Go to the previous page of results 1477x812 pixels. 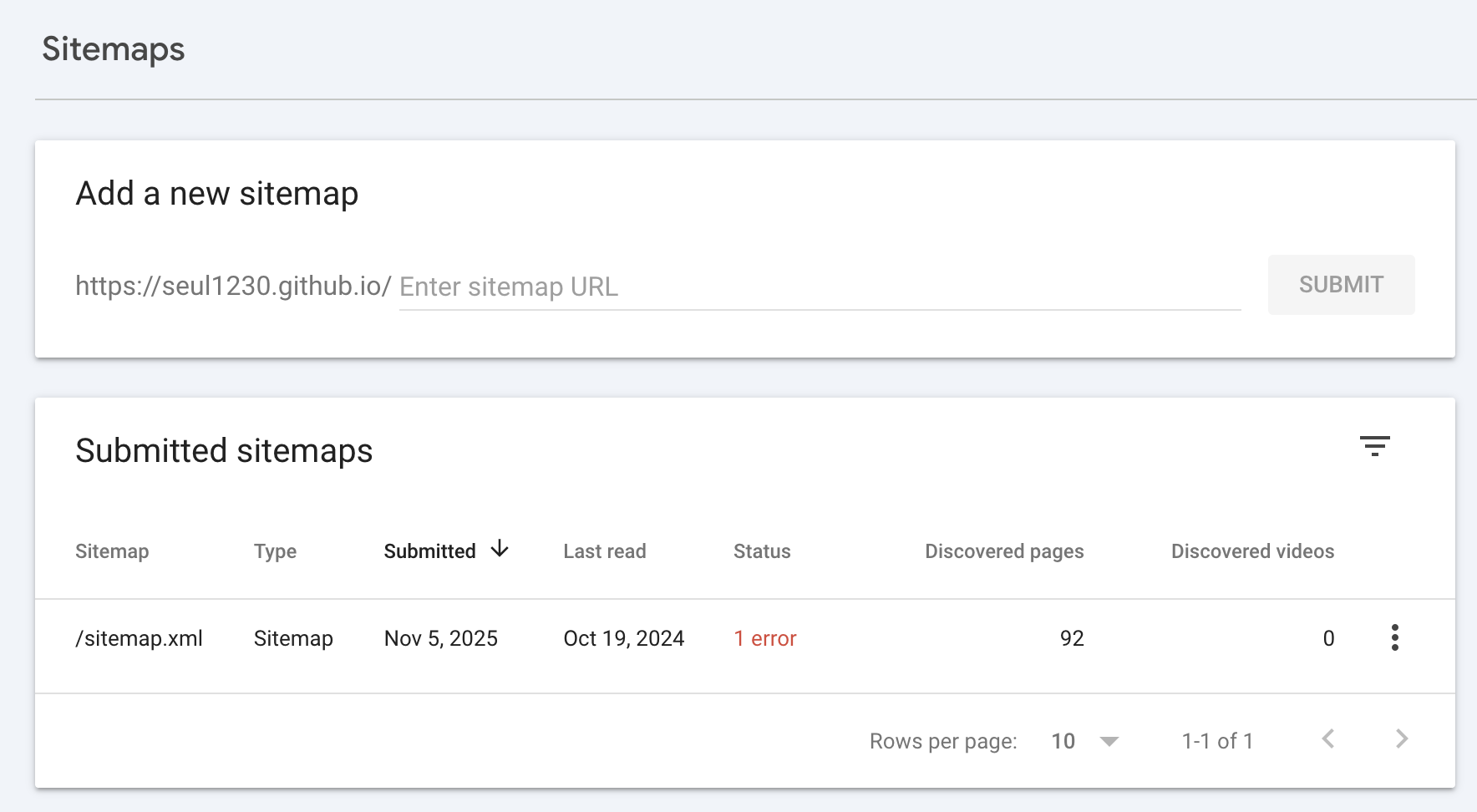tap(1328, 739)
